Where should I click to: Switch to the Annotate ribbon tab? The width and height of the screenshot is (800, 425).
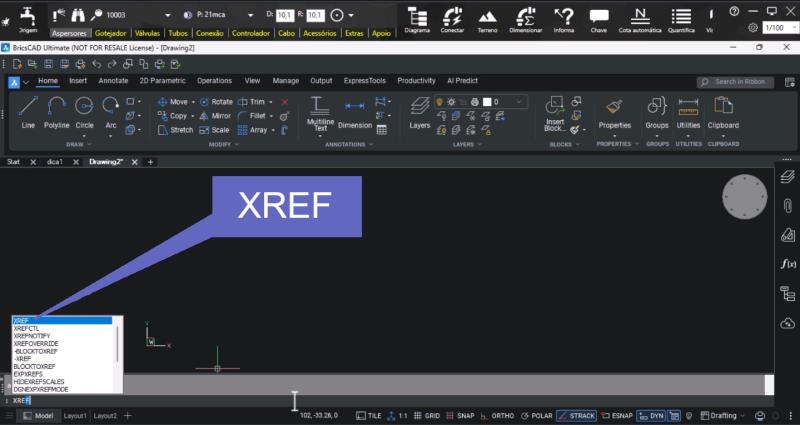coord(113,81)
